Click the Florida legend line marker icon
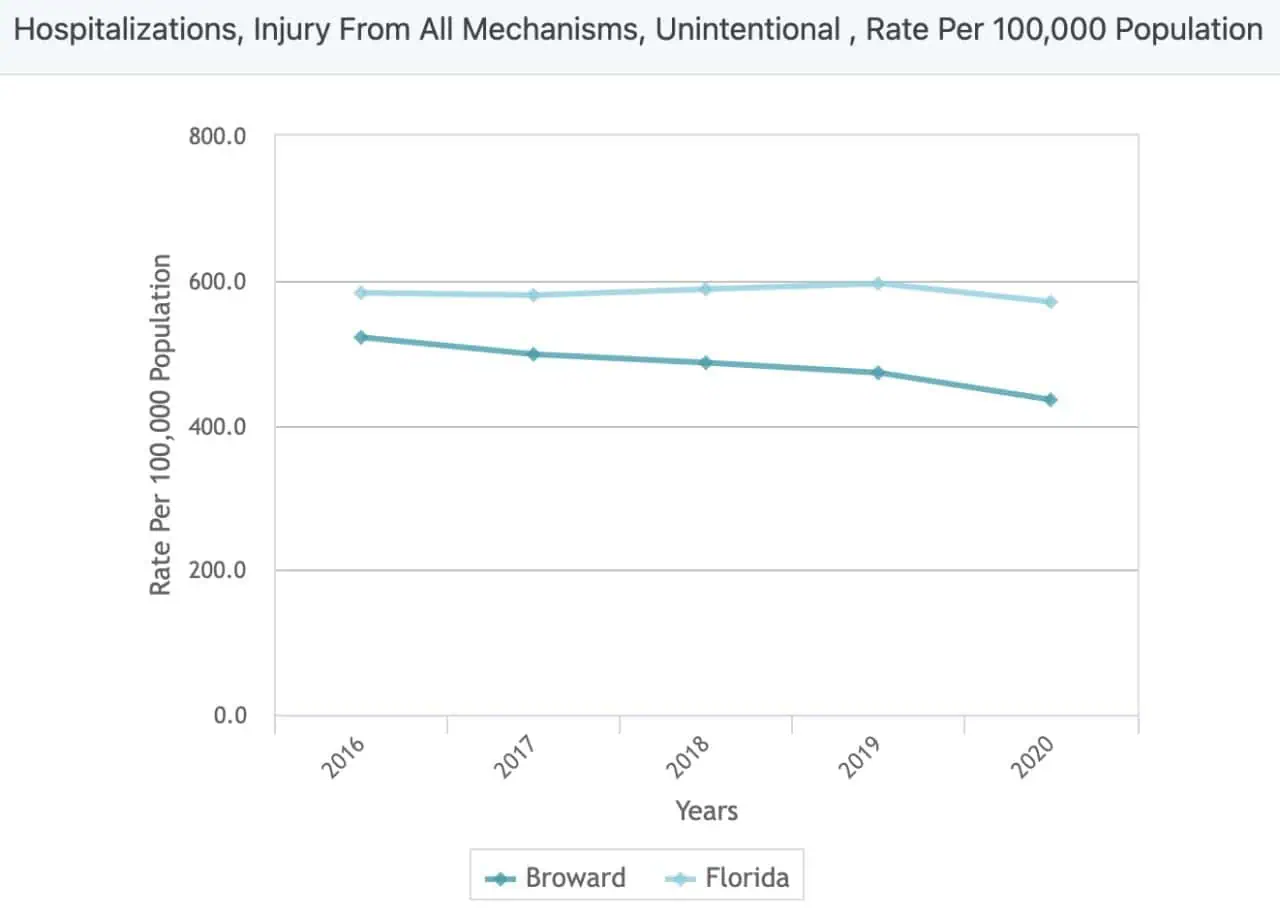1280x916 pixels. click(680, 879)
